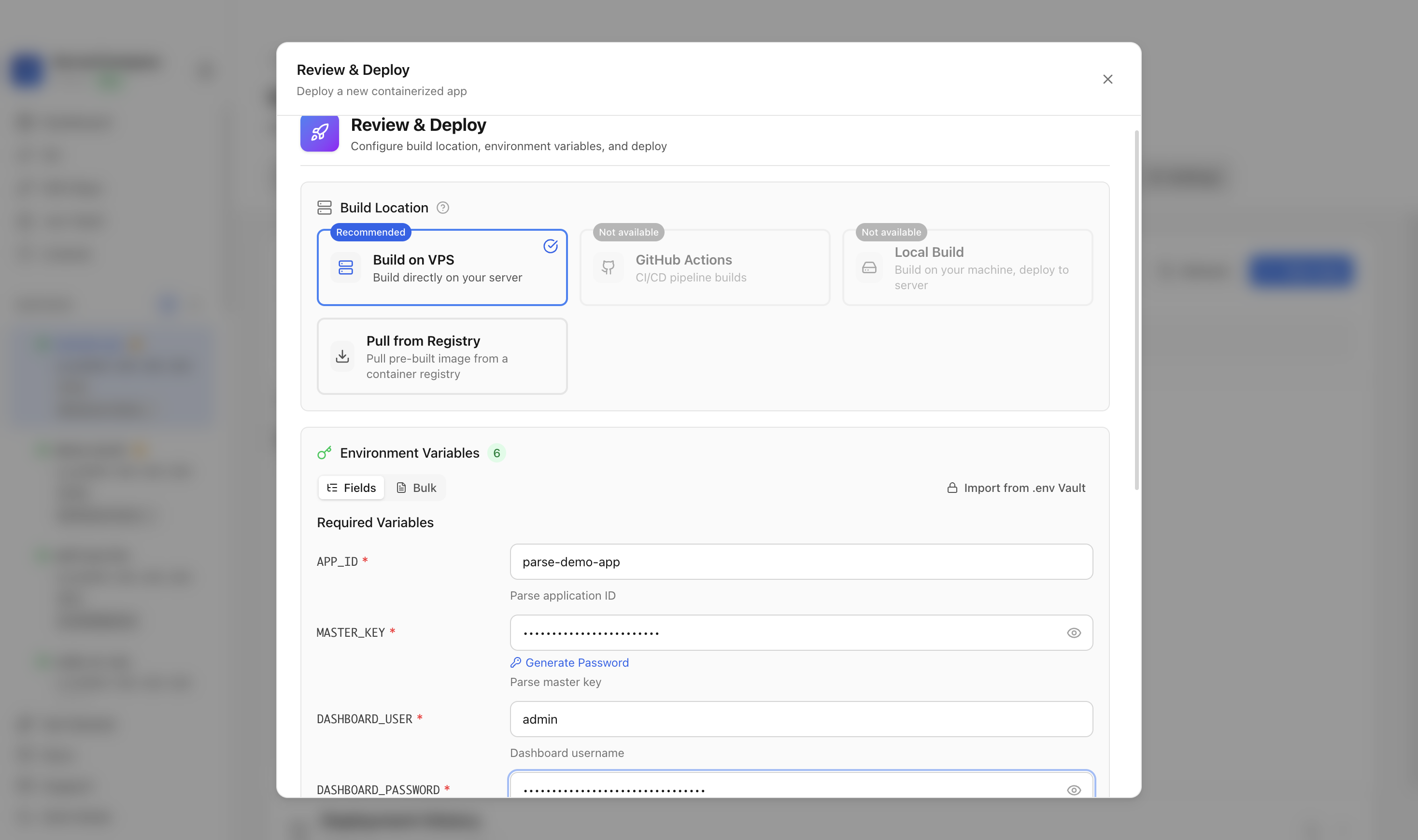Click the 'Parse master key' hint text

[x=555, y=682]
